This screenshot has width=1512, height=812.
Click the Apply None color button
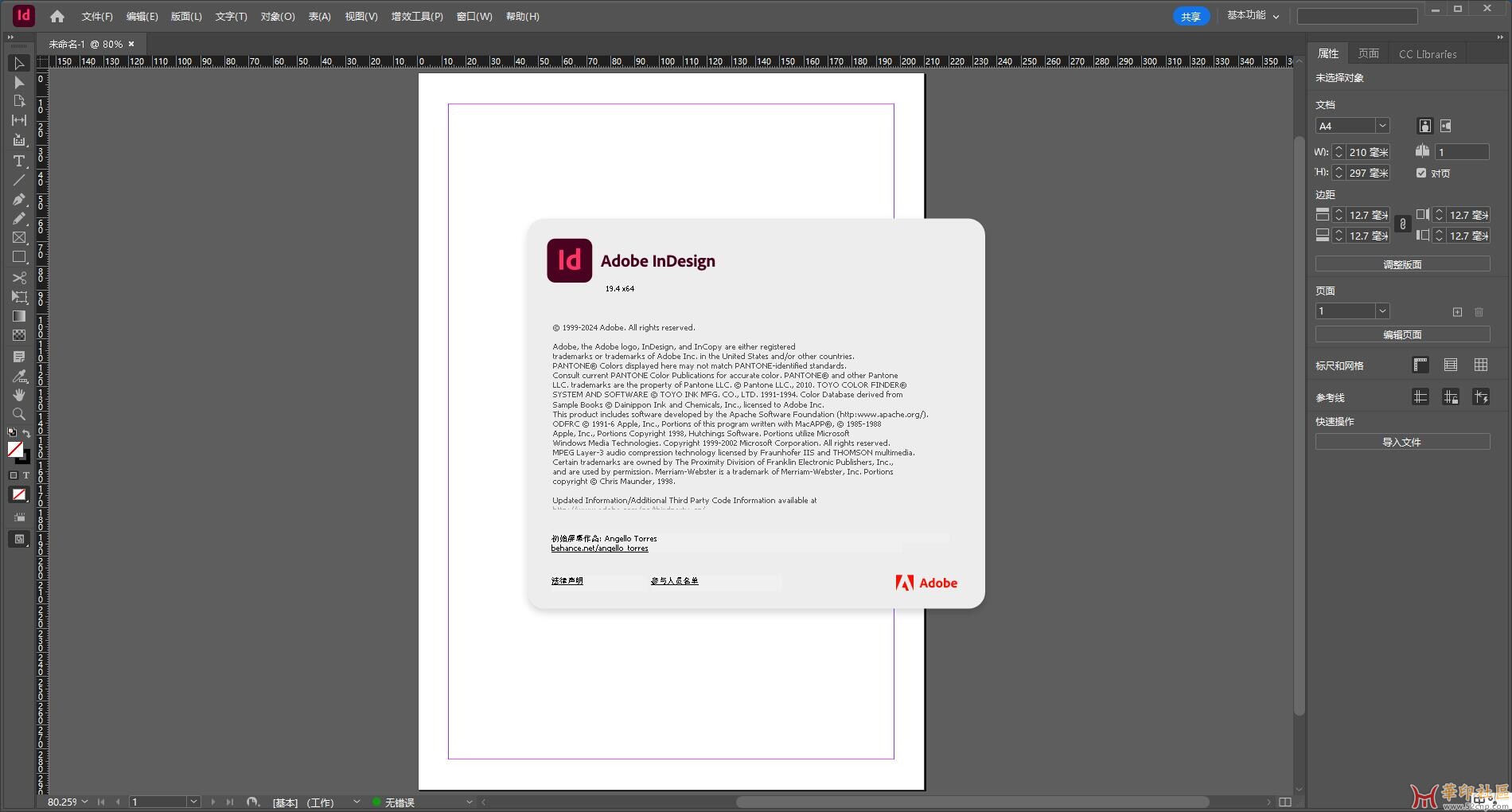(19, 494)
